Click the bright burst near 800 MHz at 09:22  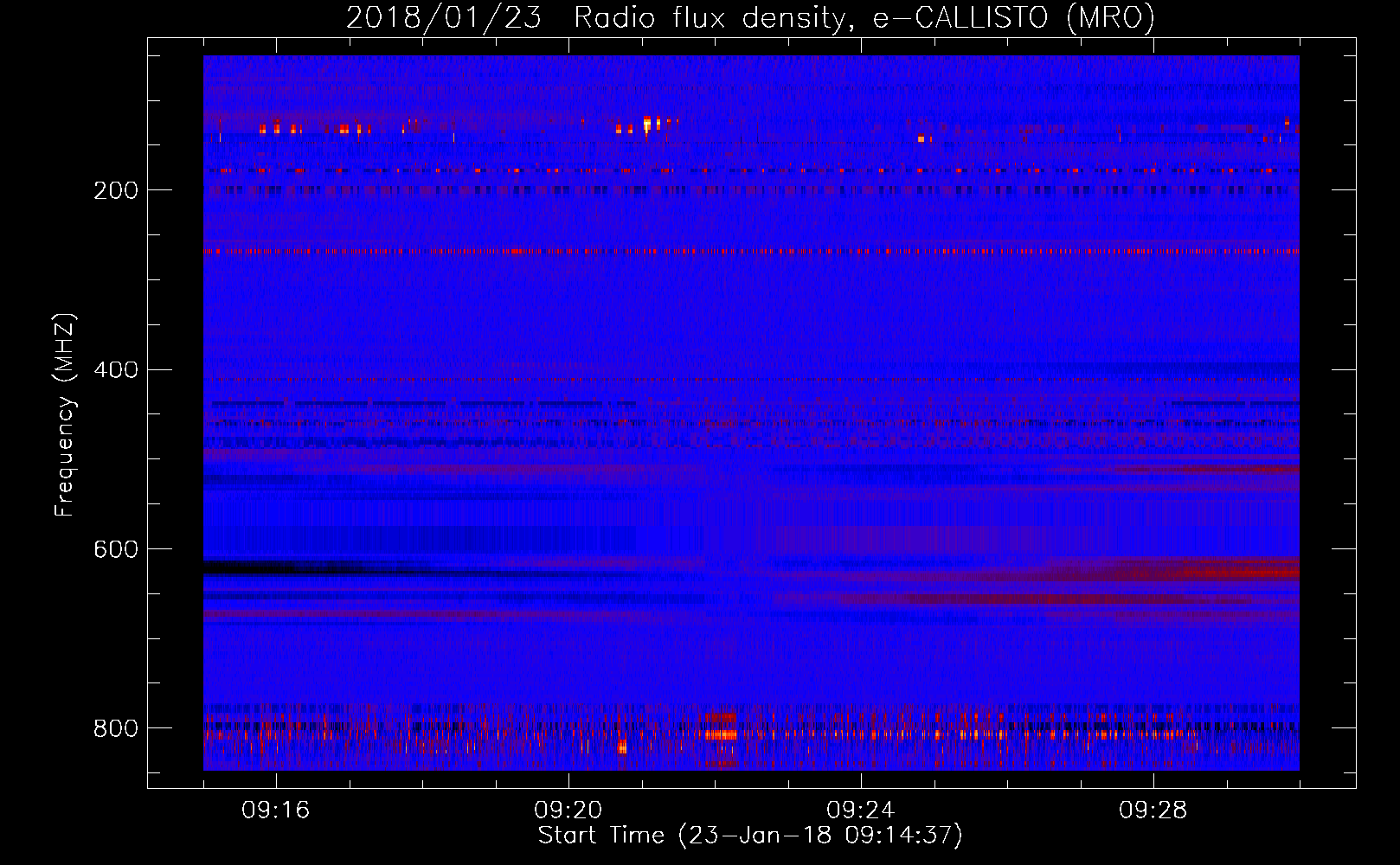pos(721,734)
